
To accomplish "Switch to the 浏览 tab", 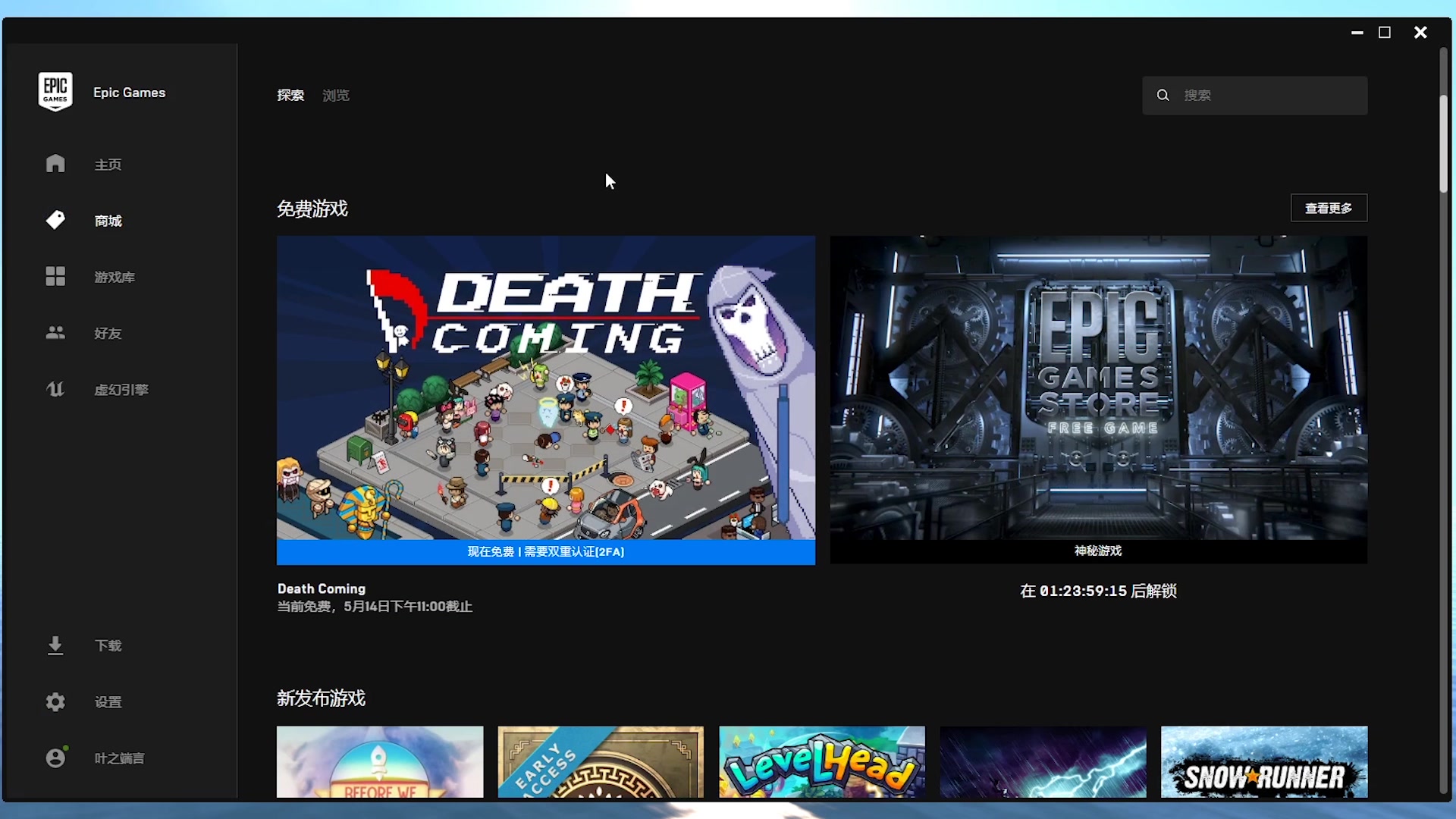I will [x=336, y=96].
